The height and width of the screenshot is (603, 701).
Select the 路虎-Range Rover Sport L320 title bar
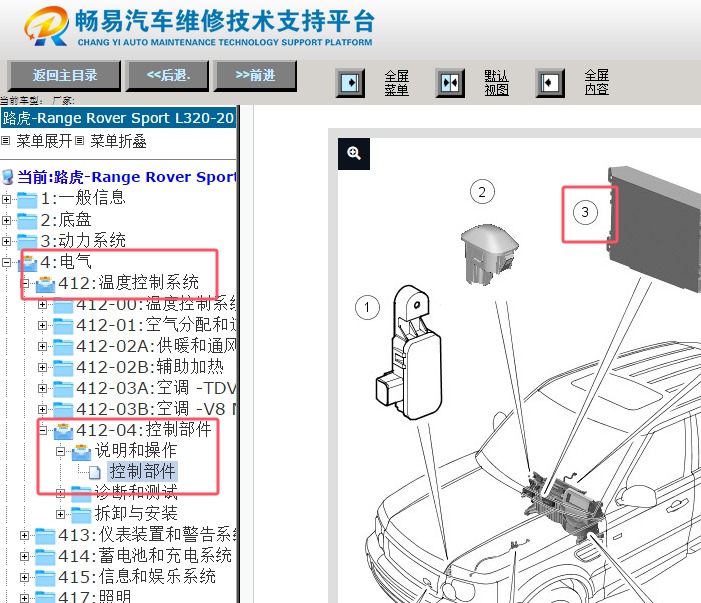pos(118,118)
